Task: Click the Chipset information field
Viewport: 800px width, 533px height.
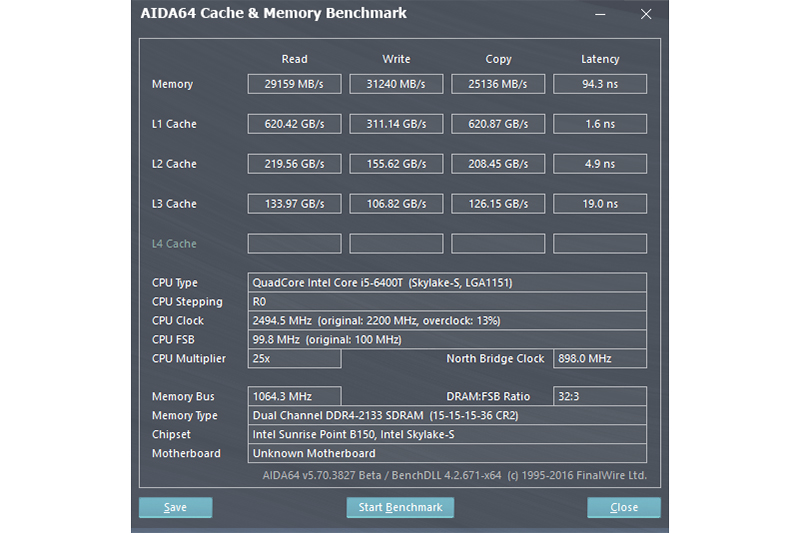Action: (447, 435)
